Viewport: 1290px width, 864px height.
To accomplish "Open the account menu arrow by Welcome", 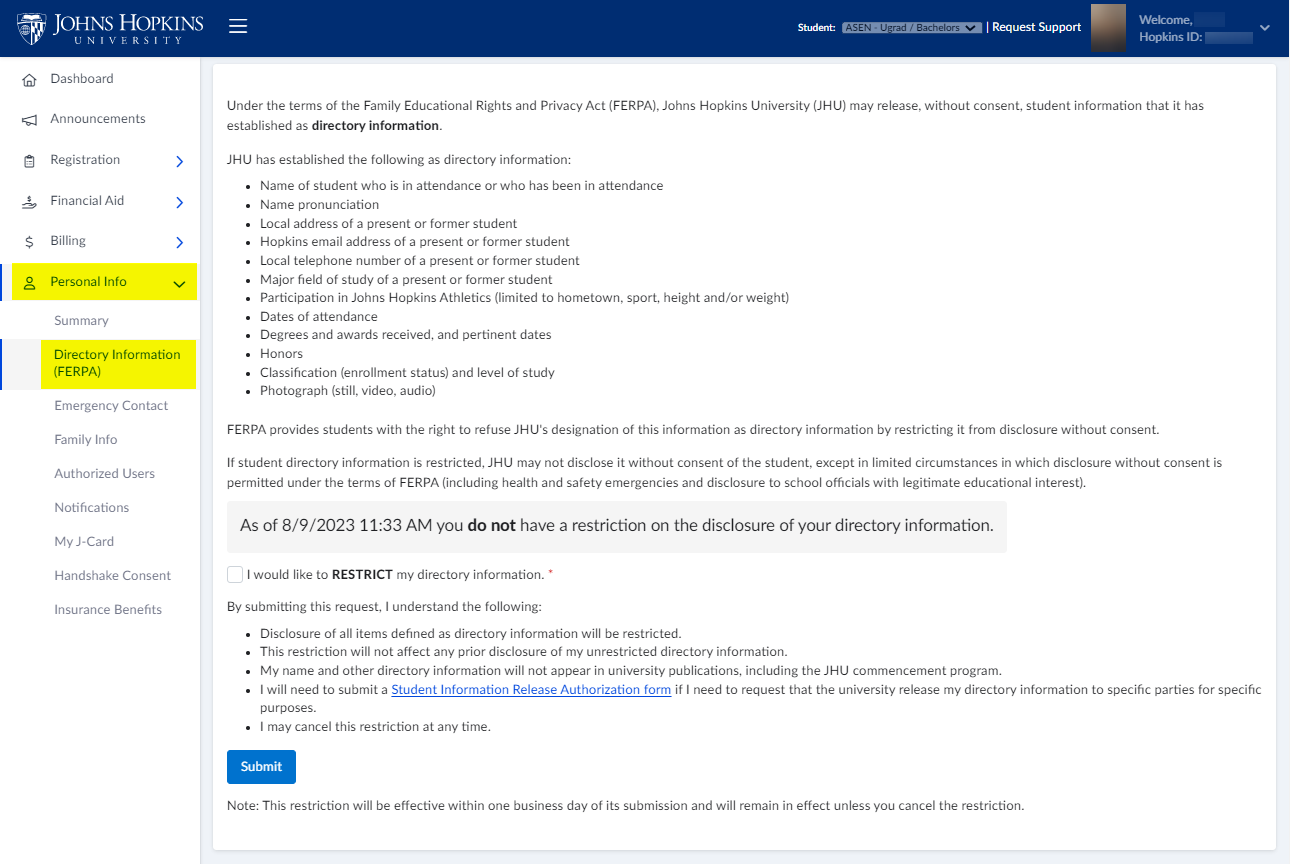I will point(1265,28).
